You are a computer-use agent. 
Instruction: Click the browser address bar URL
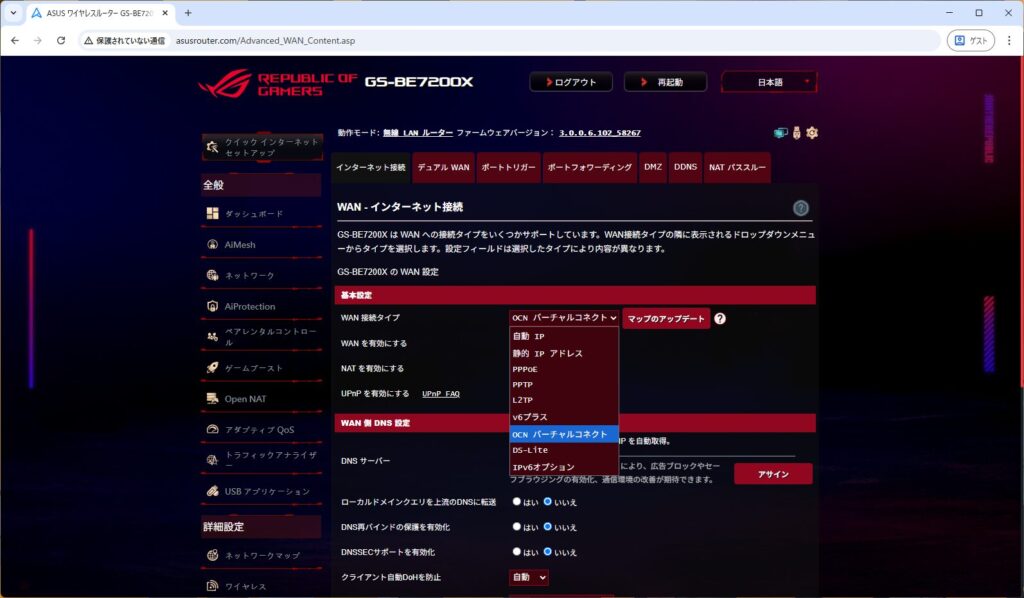click(264, 41)
